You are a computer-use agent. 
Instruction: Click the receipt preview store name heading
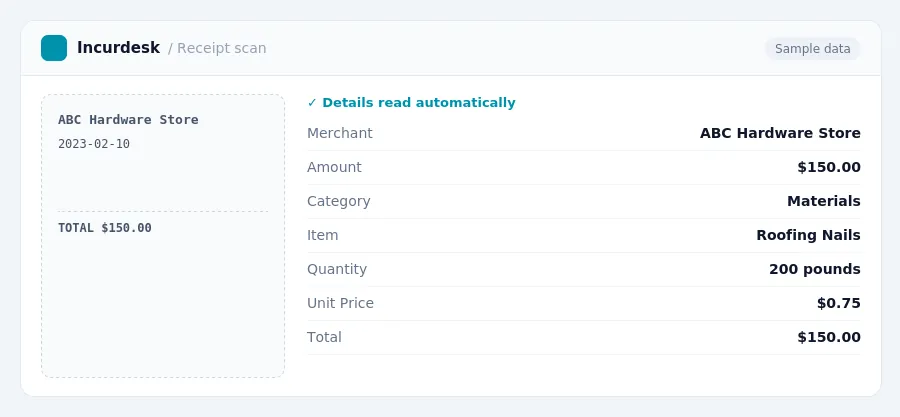(128, 120)
